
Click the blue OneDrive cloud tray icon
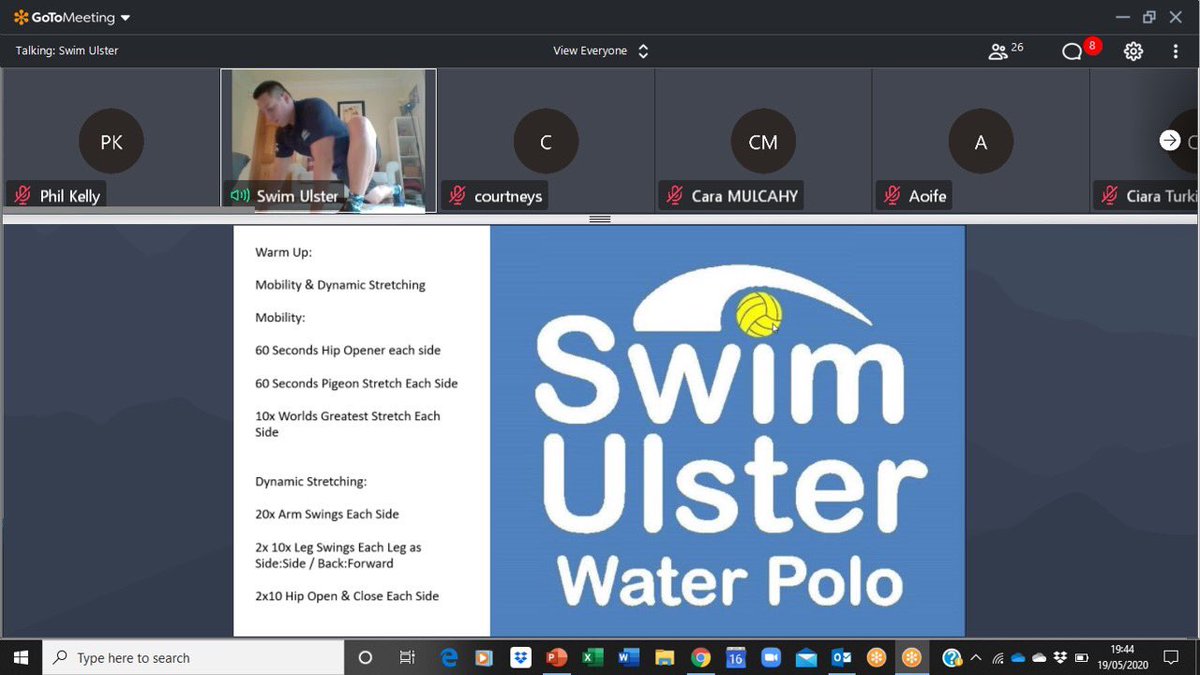click(x=1019, y=658)
